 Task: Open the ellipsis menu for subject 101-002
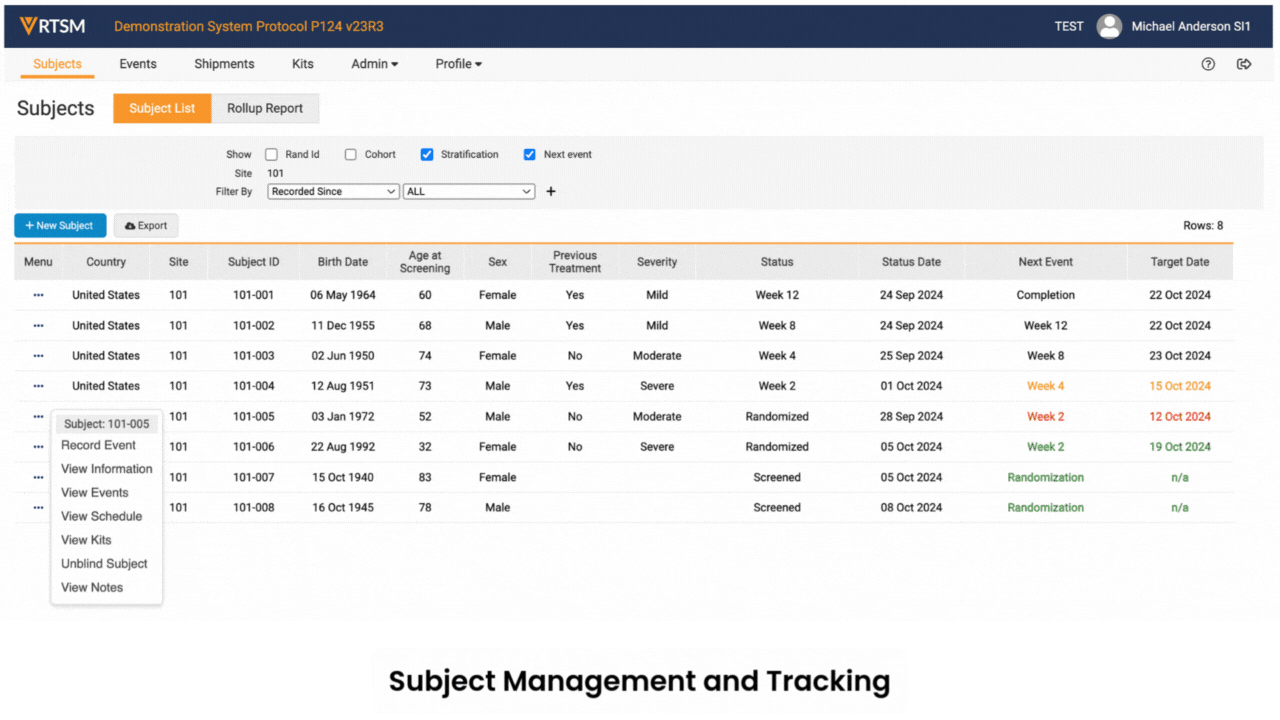click(x=38, y=326)
